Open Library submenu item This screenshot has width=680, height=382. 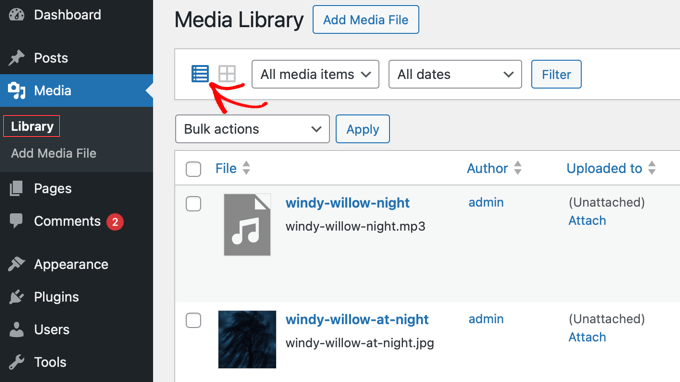[x=32, y=126]
